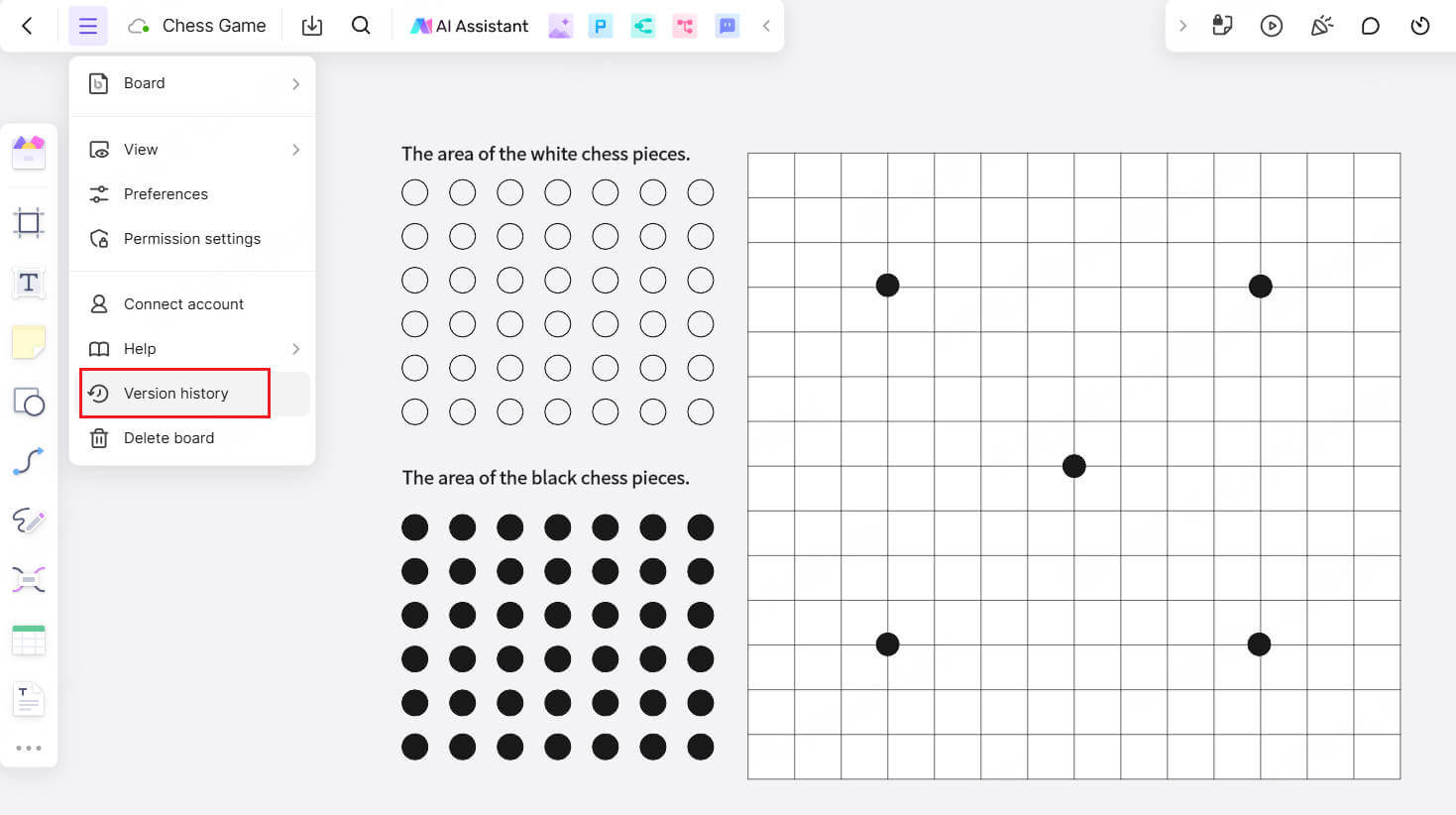Choose the connector line tool
The width and height of the screenshot is (1456, 815).
point(29,461)
